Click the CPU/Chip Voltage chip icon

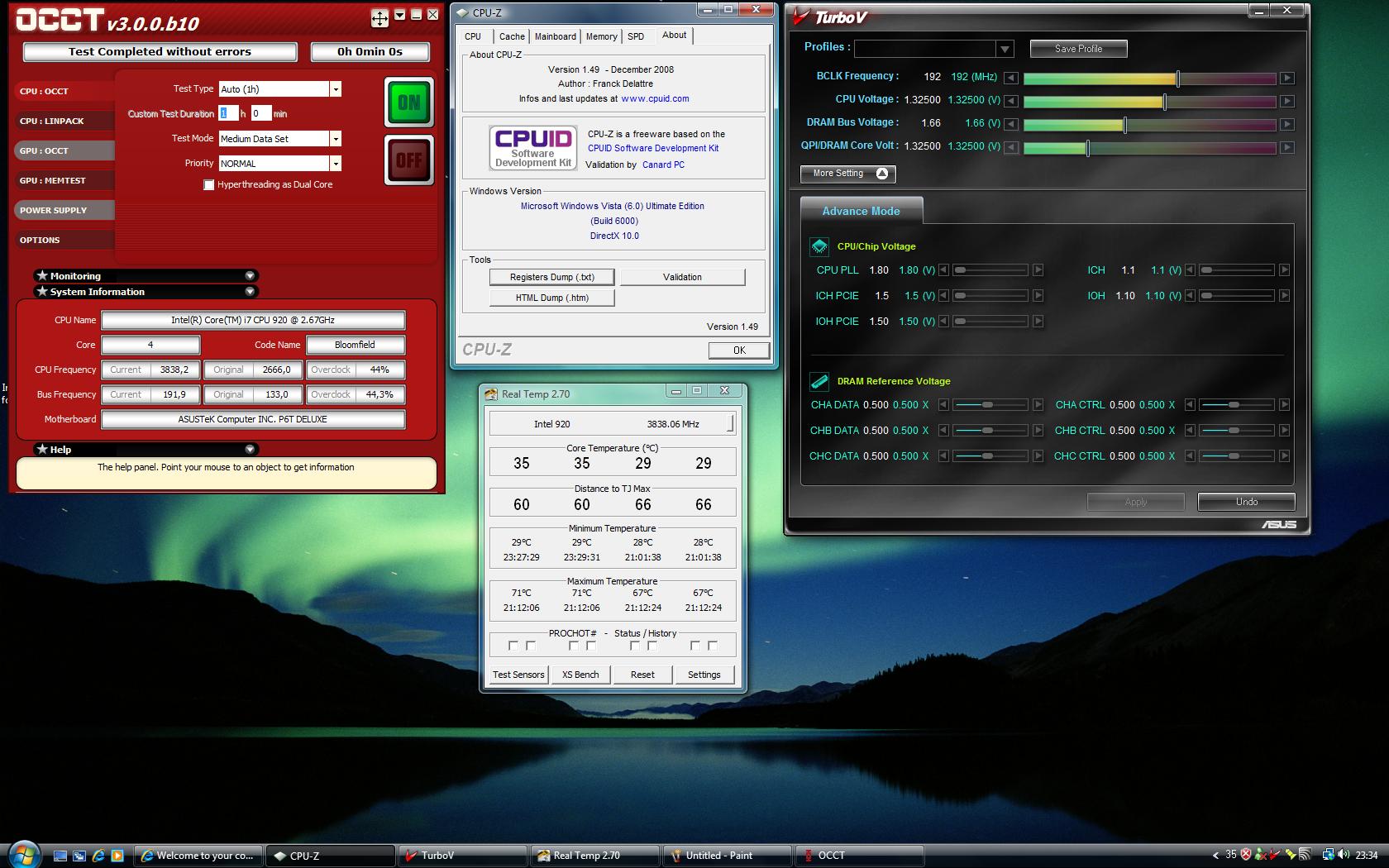tap(819, 246)
